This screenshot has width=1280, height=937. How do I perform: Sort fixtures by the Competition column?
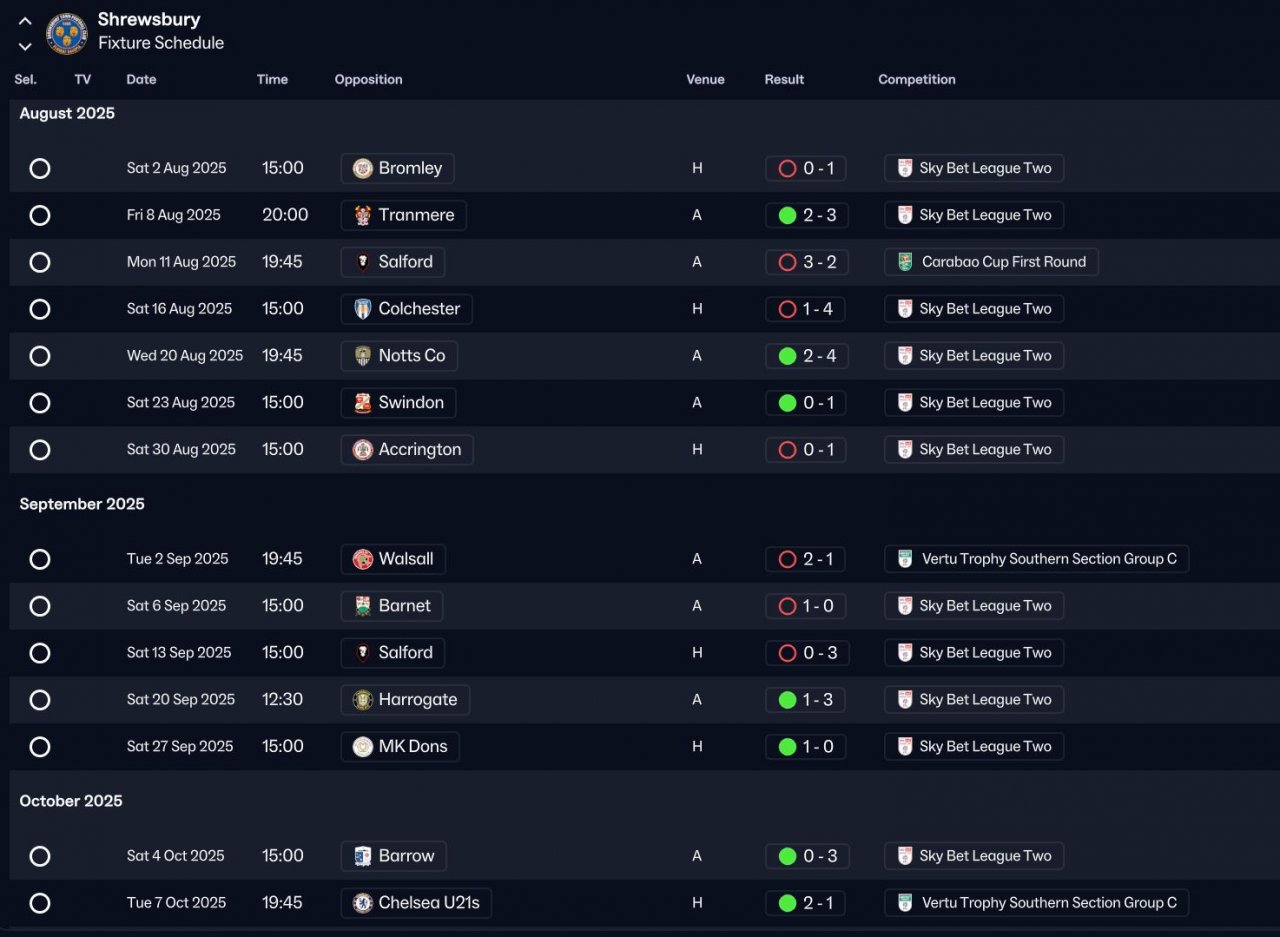click(916, 79)
